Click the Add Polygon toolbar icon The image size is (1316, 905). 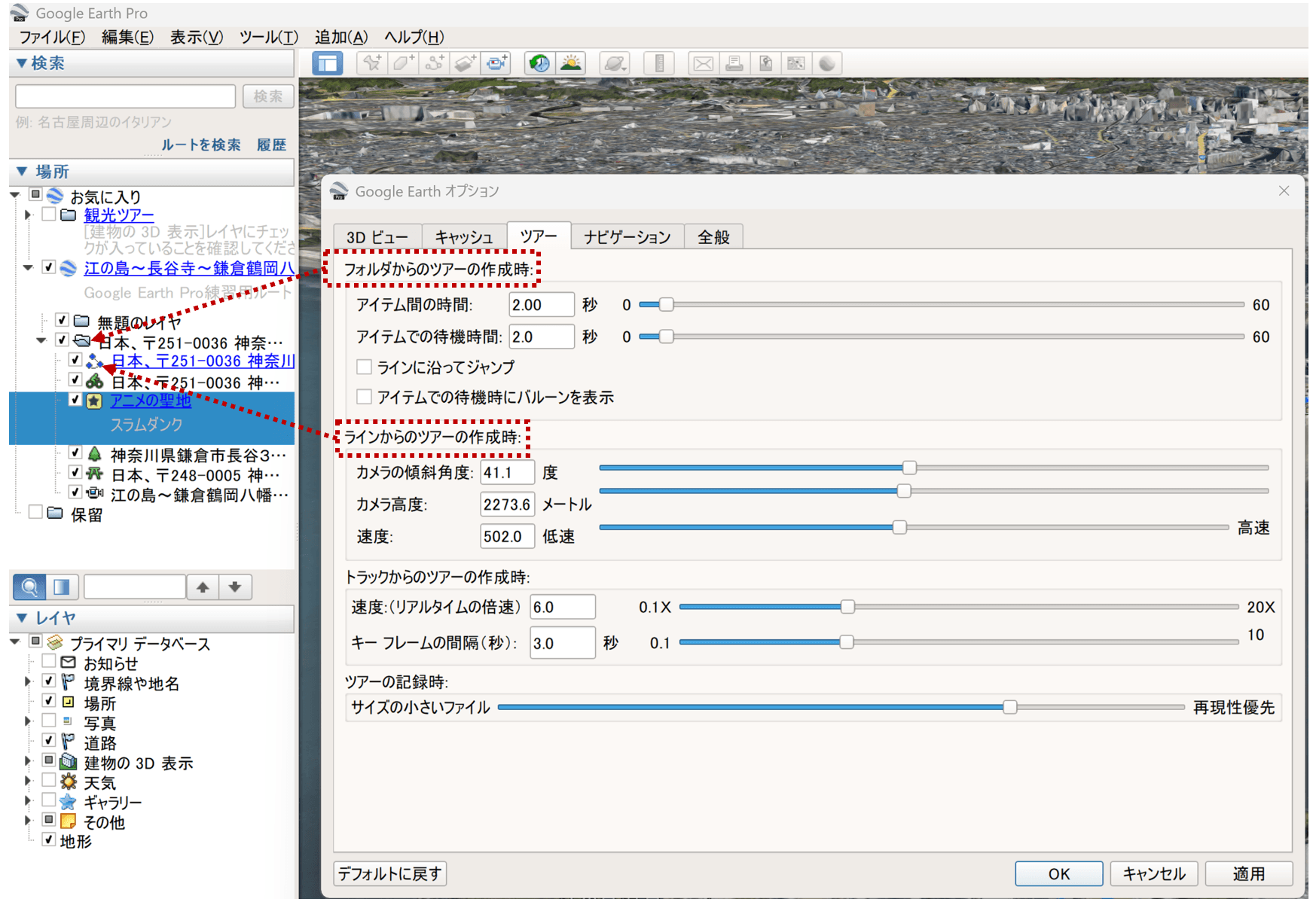coord(403,64)
